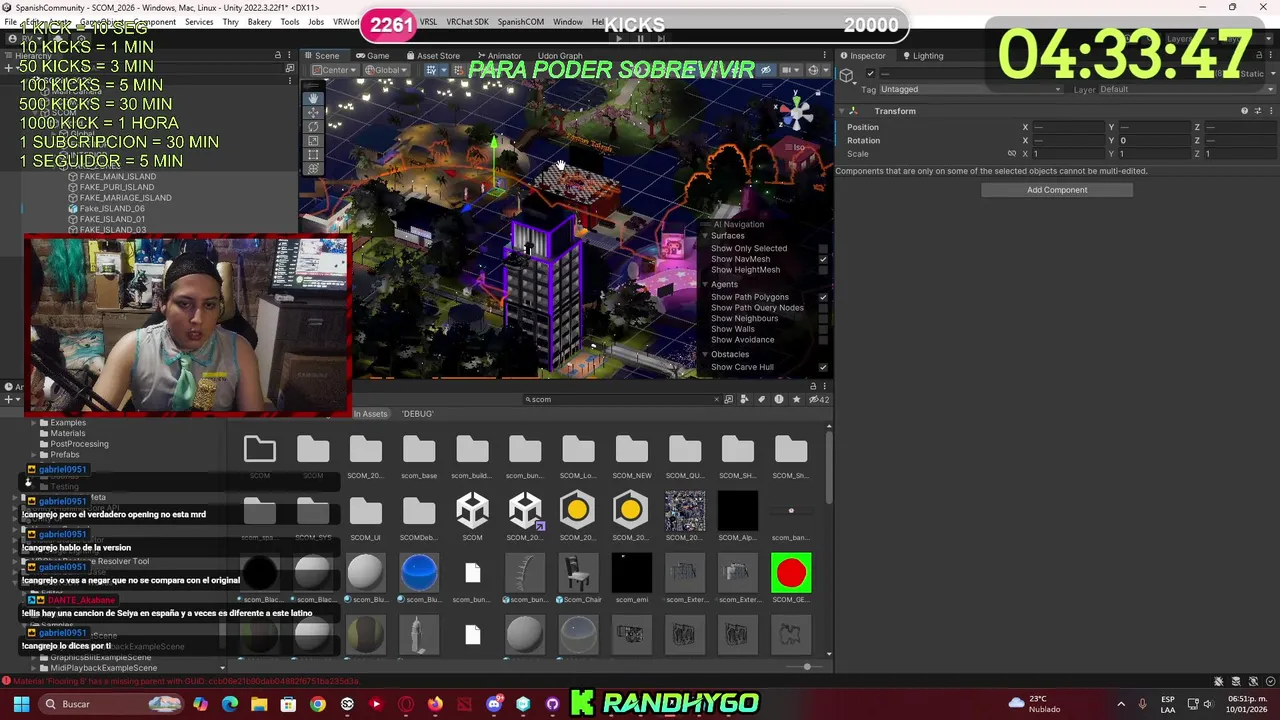Toggle Show Only Selected checkbox
Screen dimensions: 1280x720
pos(823,248)
